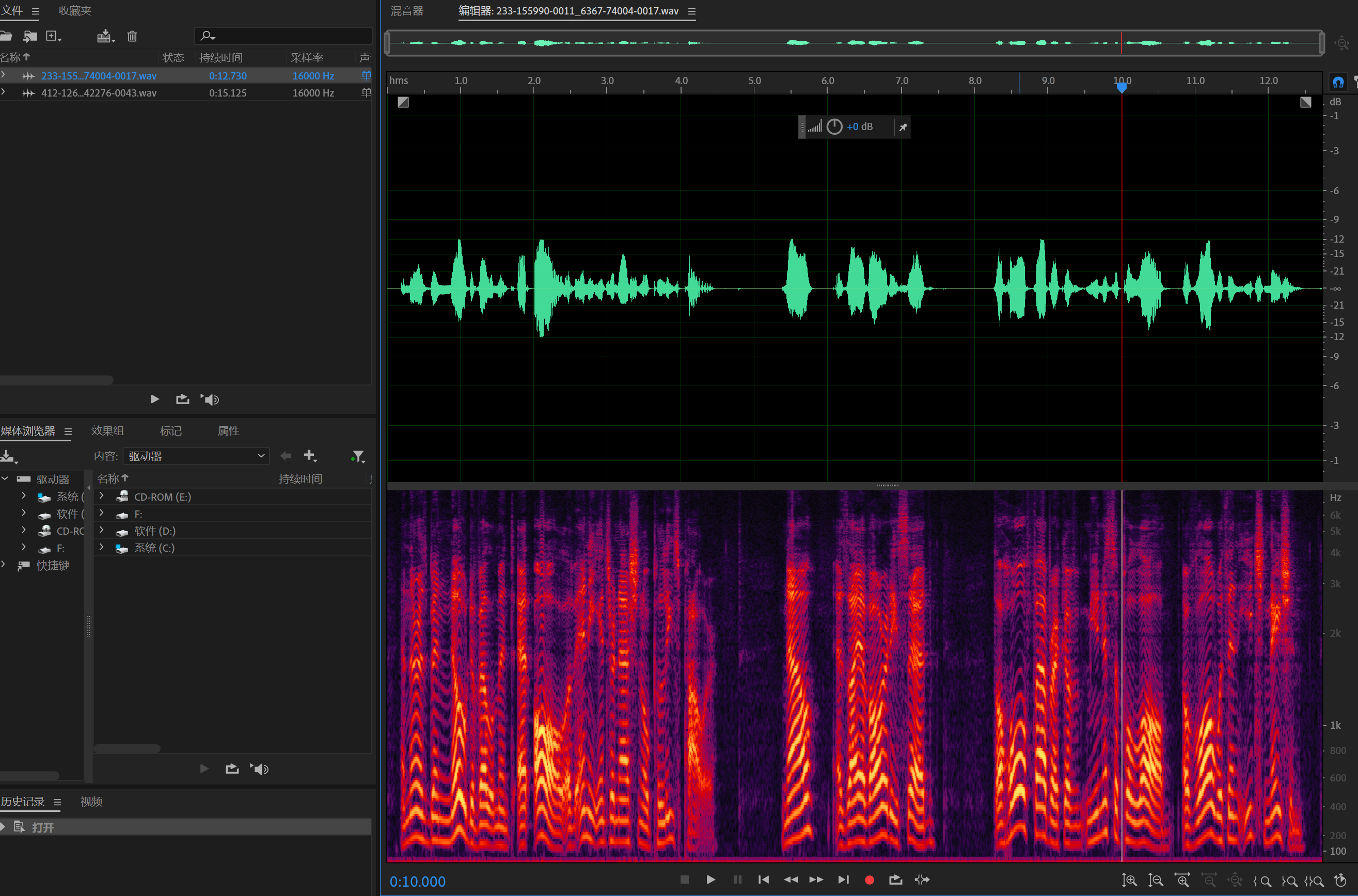Pin the volume HUD overlay

(903, 127)
